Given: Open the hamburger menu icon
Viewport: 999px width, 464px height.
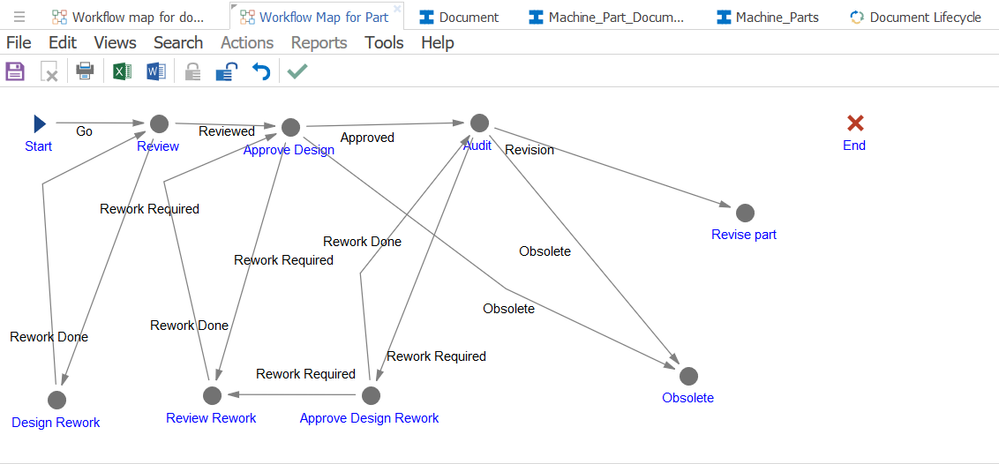Looking at the screenshot, I should (x=19, y=17).
